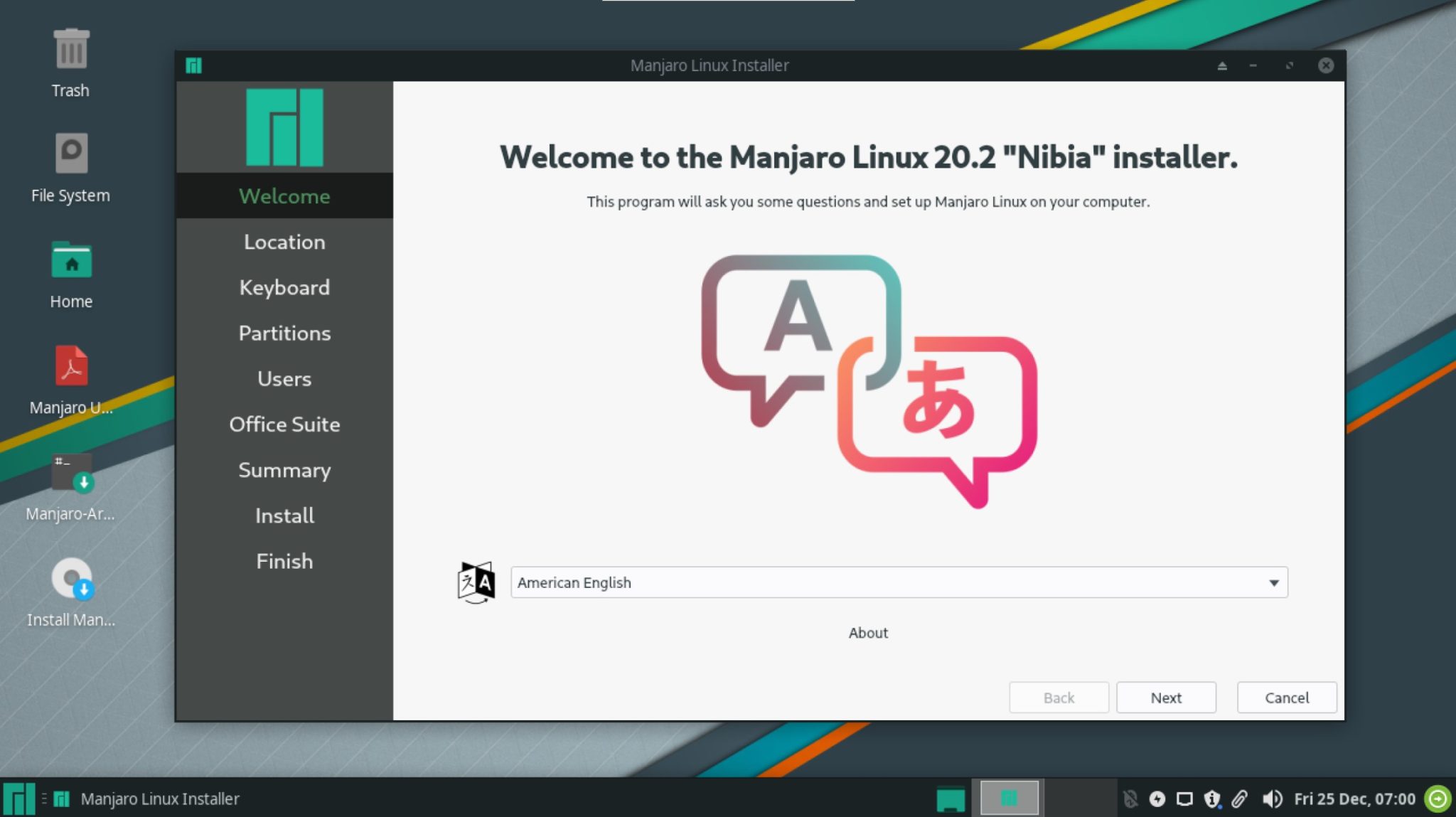Click the Cancel button to abort install
Screen dimensions: 1456x817
1286,697
